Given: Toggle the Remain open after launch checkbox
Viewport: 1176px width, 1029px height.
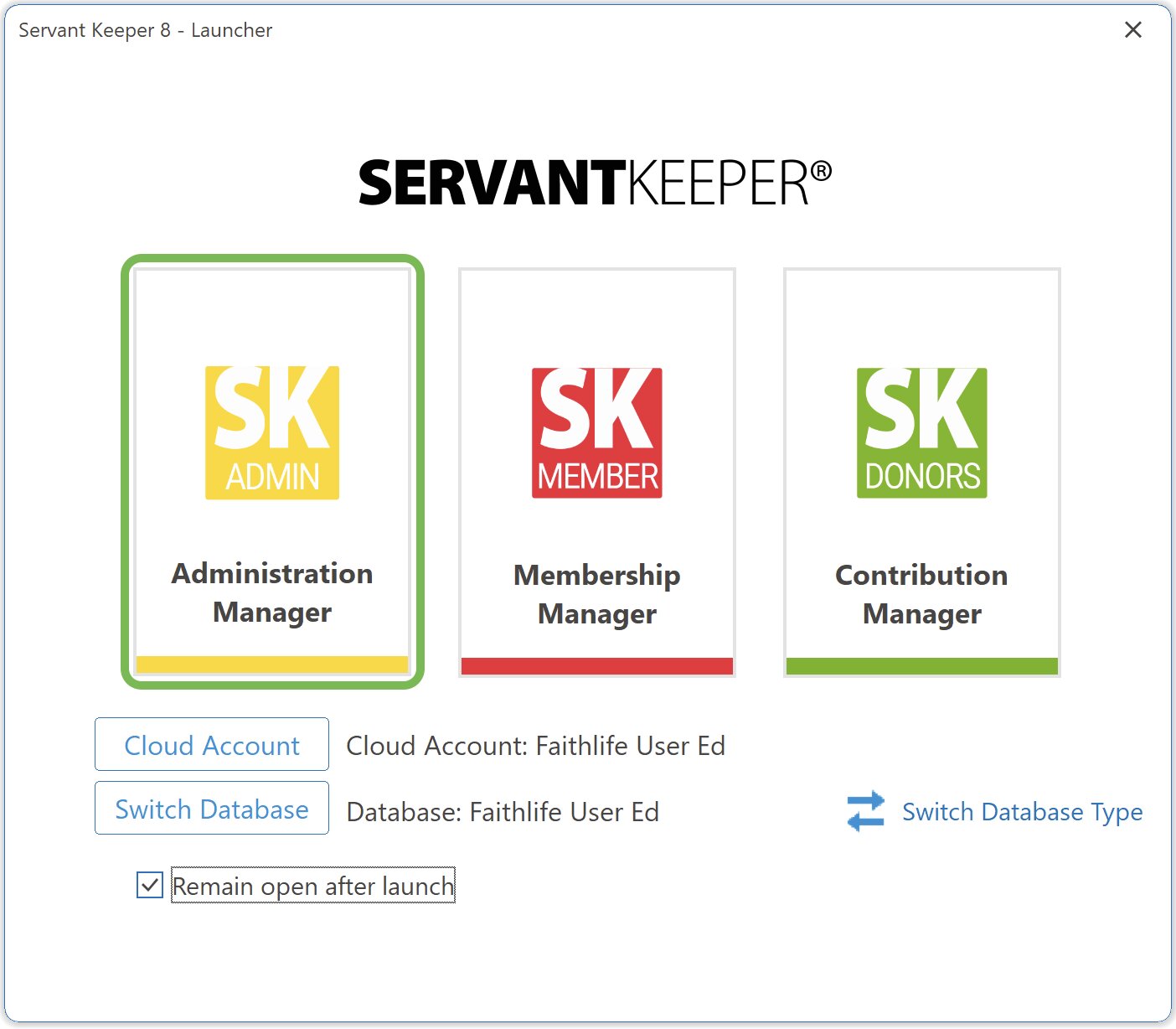Looking at the screenshot, I should point(150,885).
